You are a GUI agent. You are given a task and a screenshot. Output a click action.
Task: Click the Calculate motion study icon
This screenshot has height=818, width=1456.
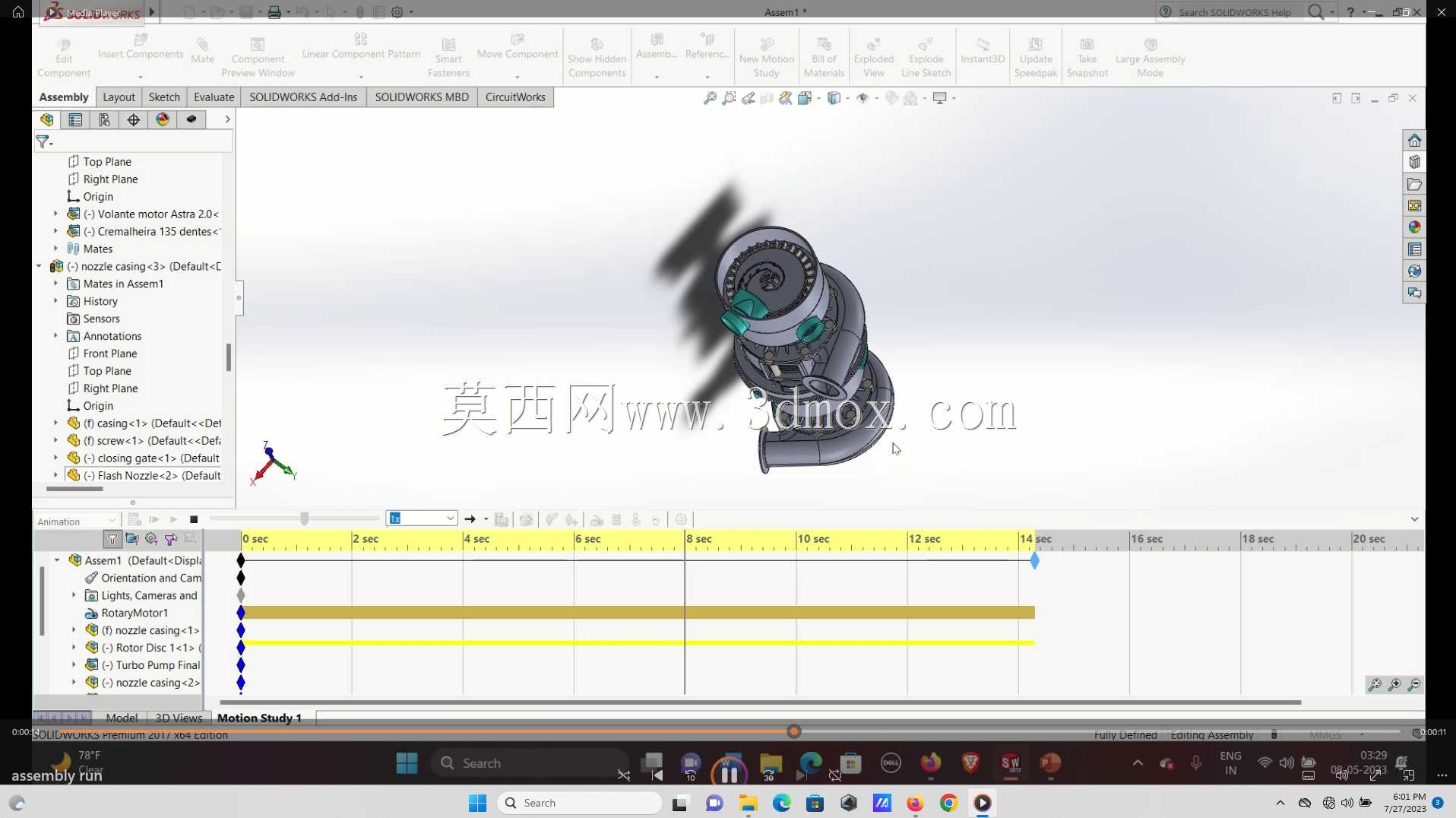tap(135, 519)
